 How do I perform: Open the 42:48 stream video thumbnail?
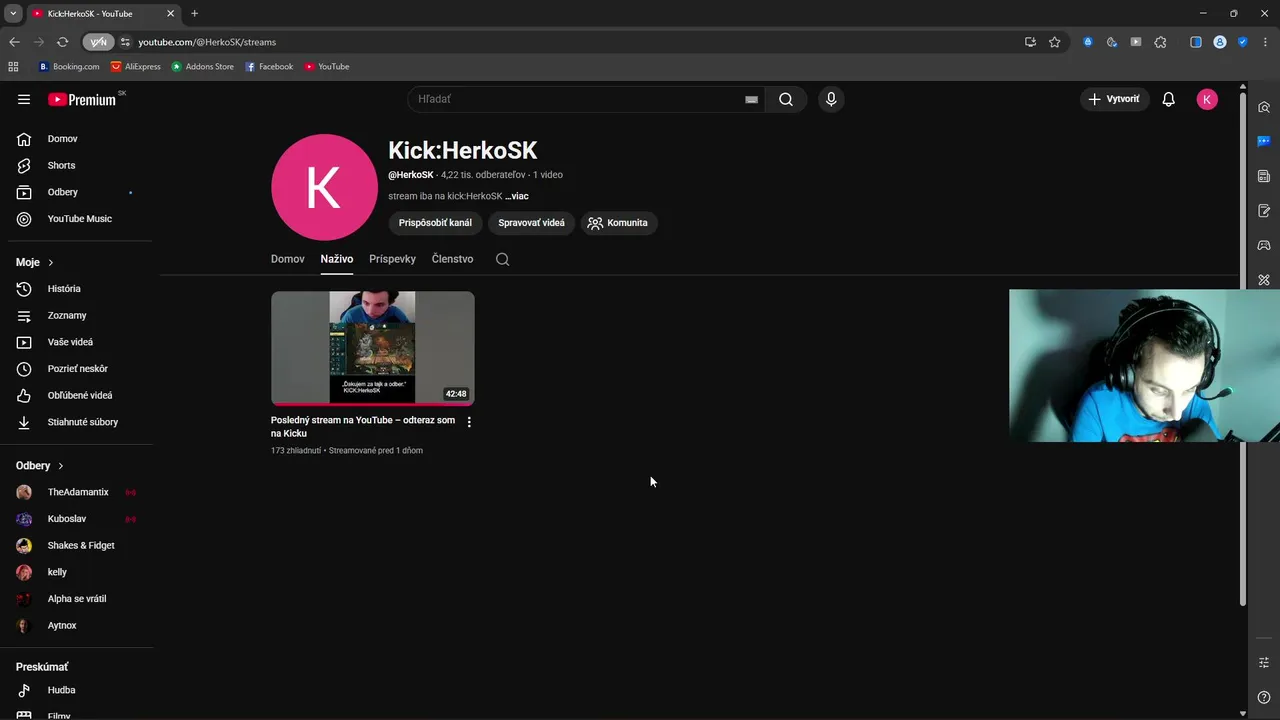tap(373, 348)
